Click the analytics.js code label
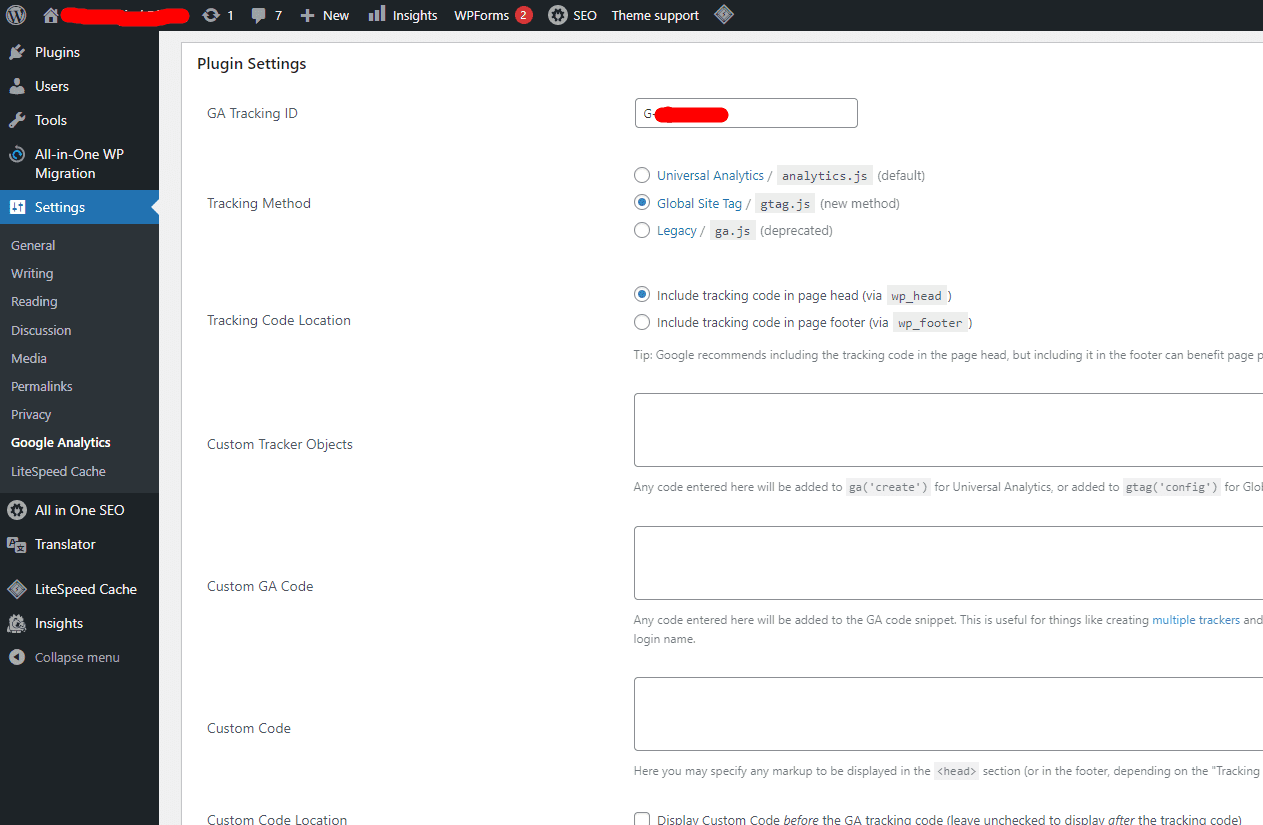 (x=825, y=175)
